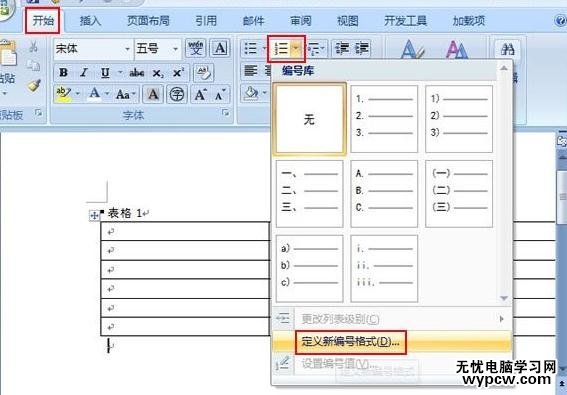Click the phonetic guide (wén) icon
Image resolution: width=567 pixels, height=395 pixels.
pos(196,48)
